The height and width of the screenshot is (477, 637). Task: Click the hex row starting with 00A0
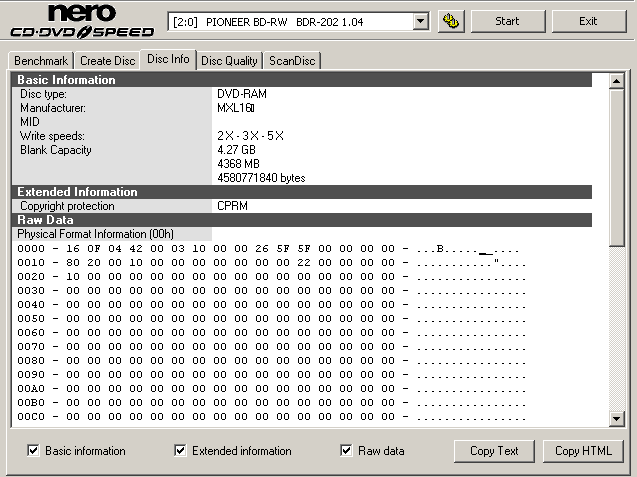(271, 389)
